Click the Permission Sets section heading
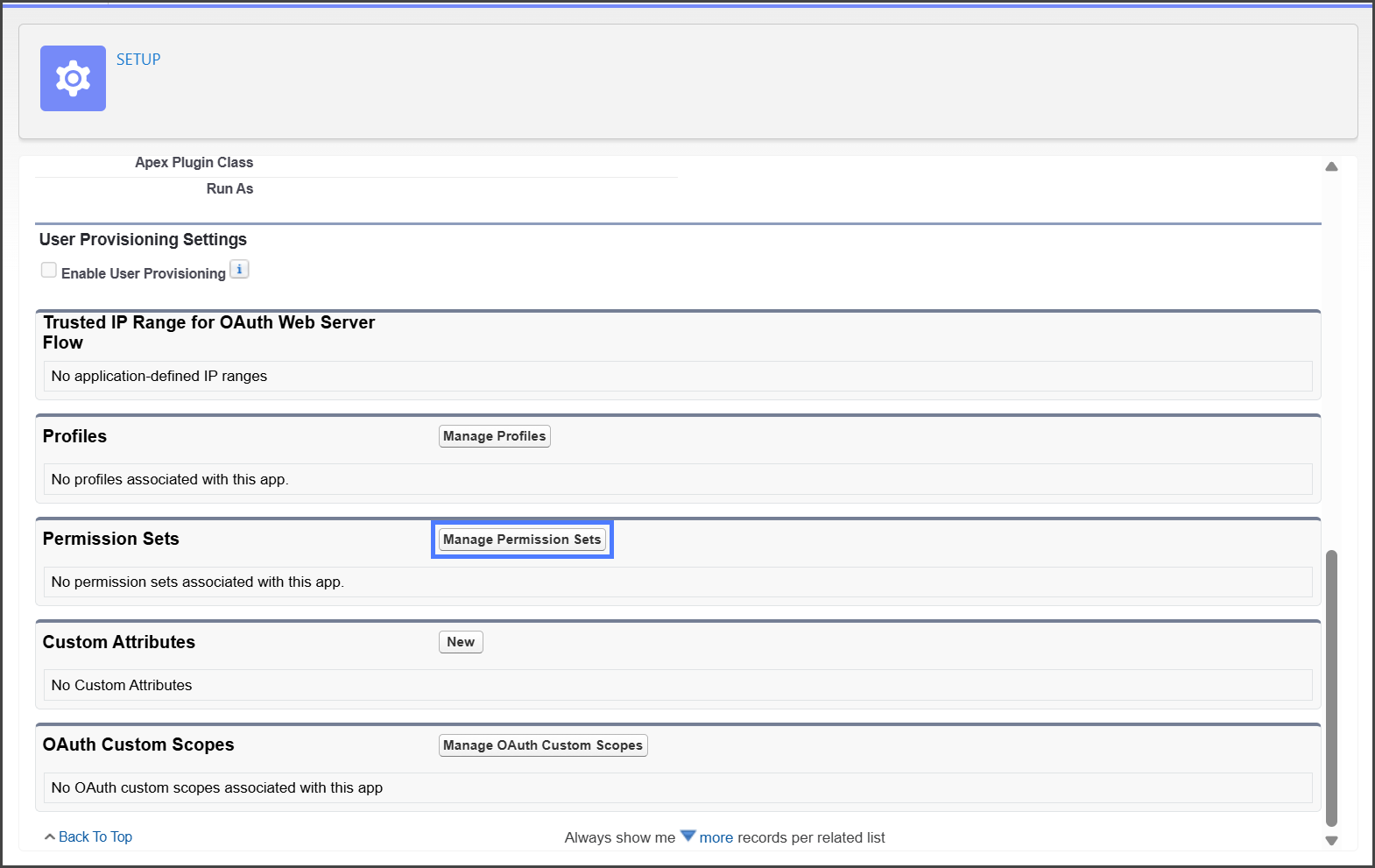The height and width of the screenshot is (868, 1375). [111, 540]
